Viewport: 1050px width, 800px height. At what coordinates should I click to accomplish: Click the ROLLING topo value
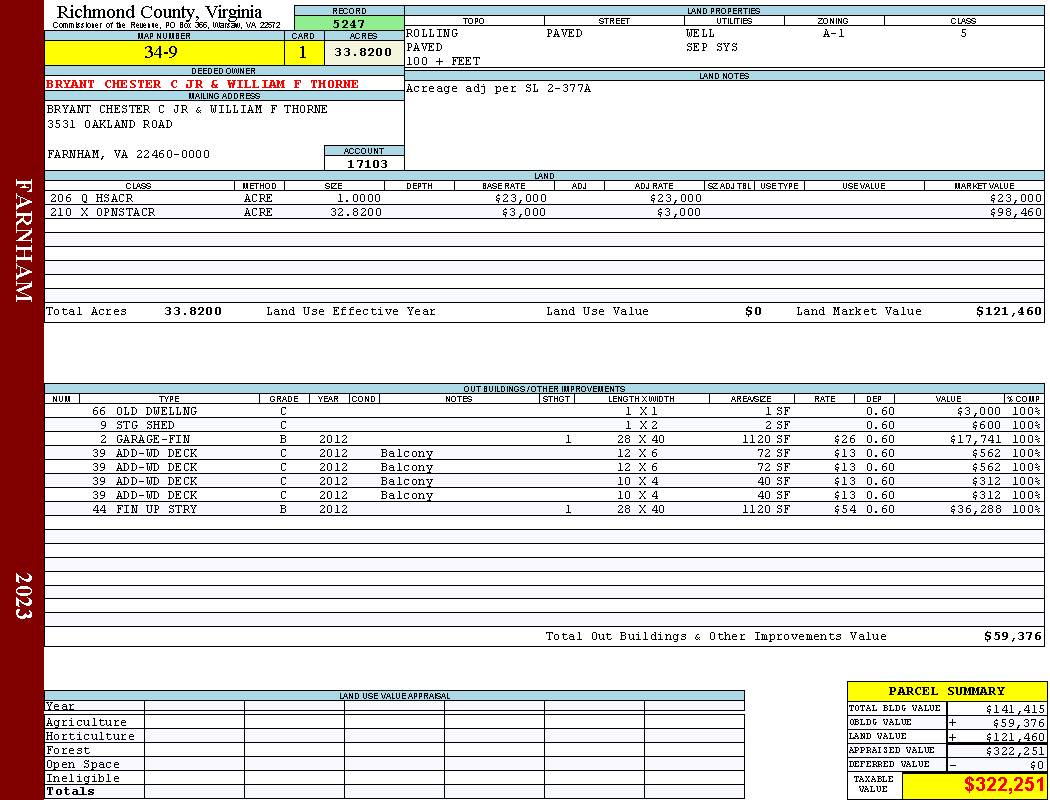(432, 33)
